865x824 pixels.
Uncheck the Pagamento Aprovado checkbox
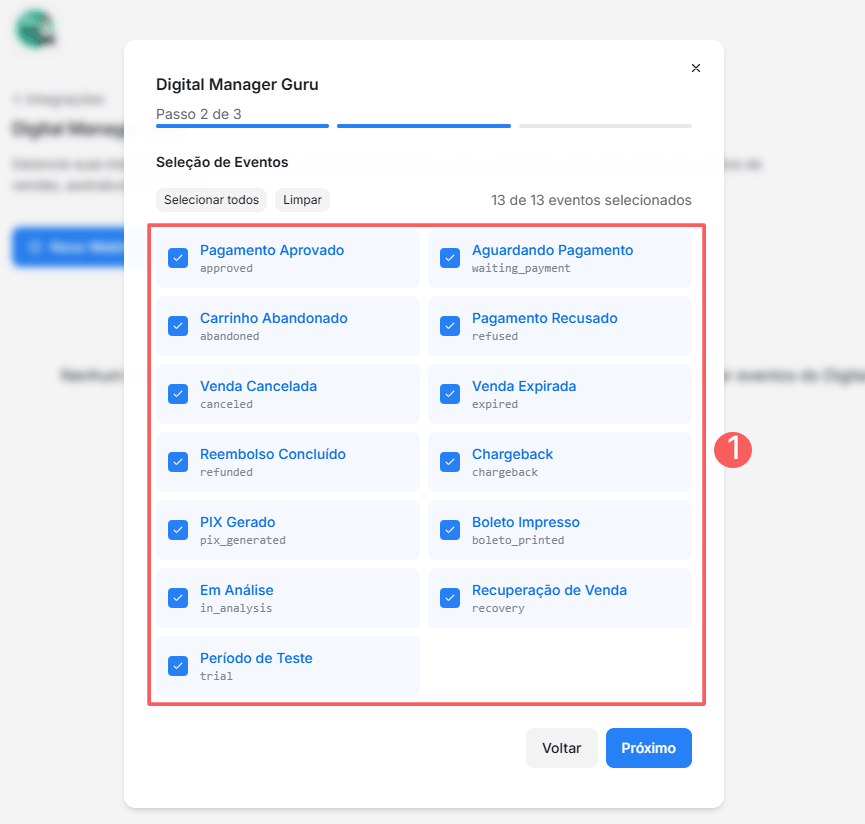point(178,258)
